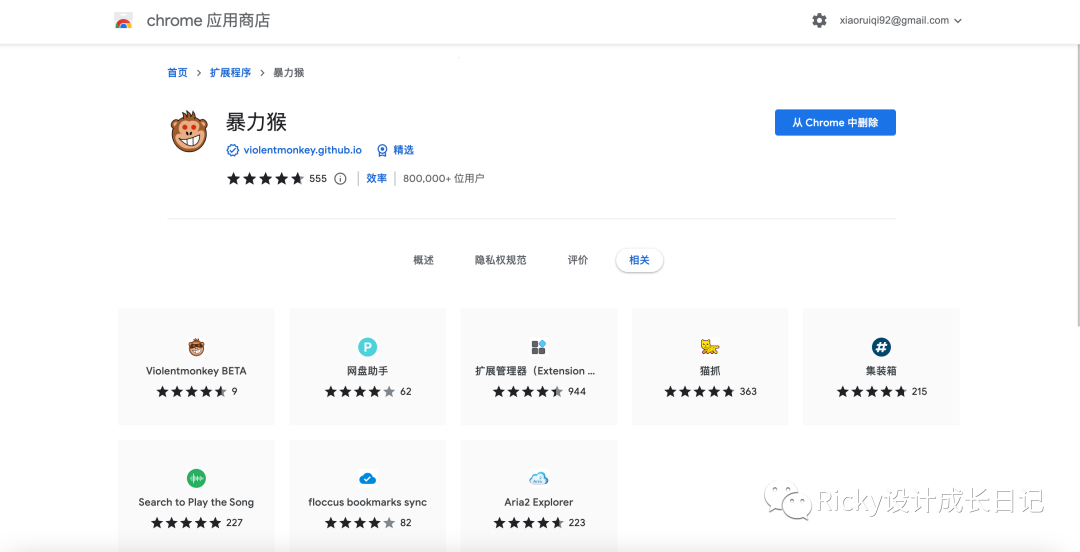Click the 精选 featured badge icon
This screenshot has height=552, width=1080.
click(x=382, y=150)
